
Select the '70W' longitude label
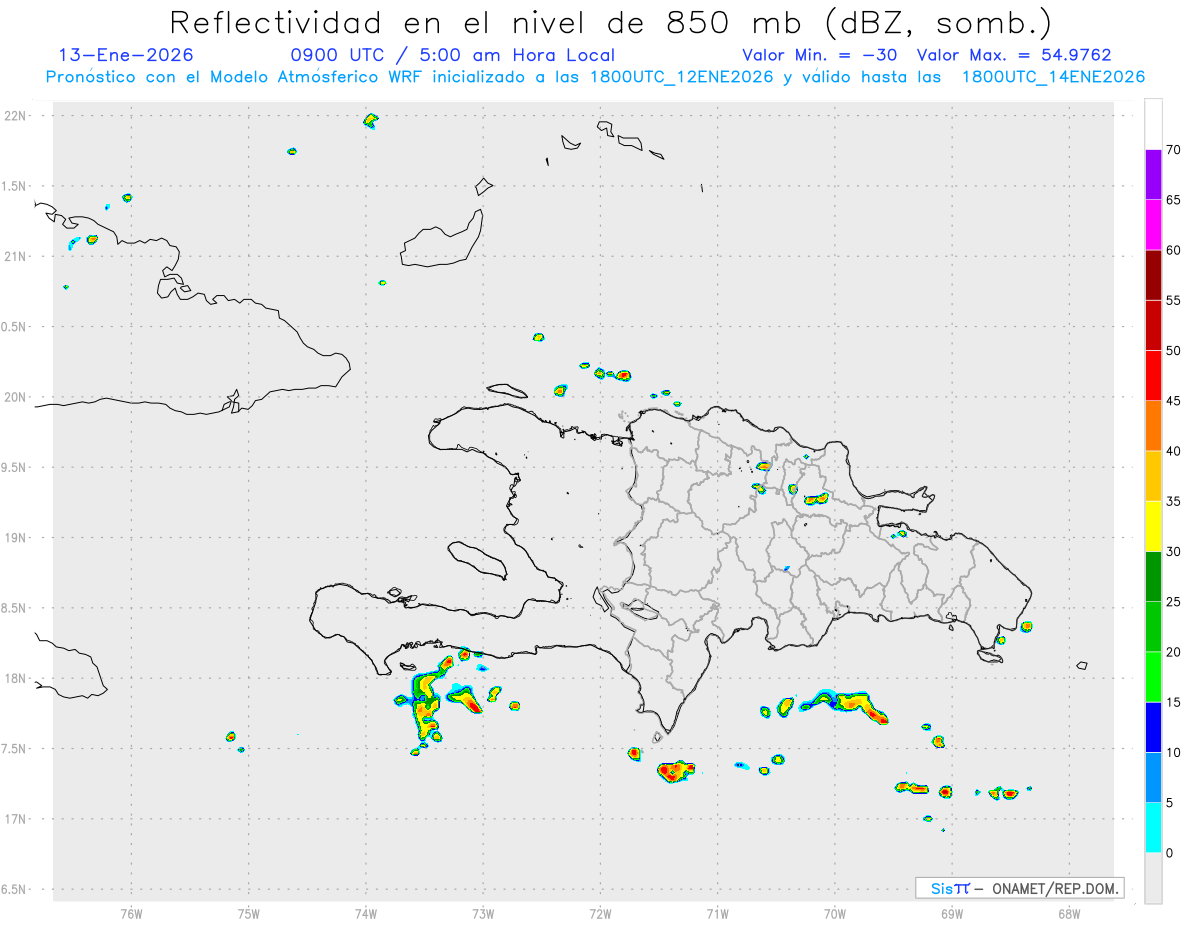(x=835, y=914)
